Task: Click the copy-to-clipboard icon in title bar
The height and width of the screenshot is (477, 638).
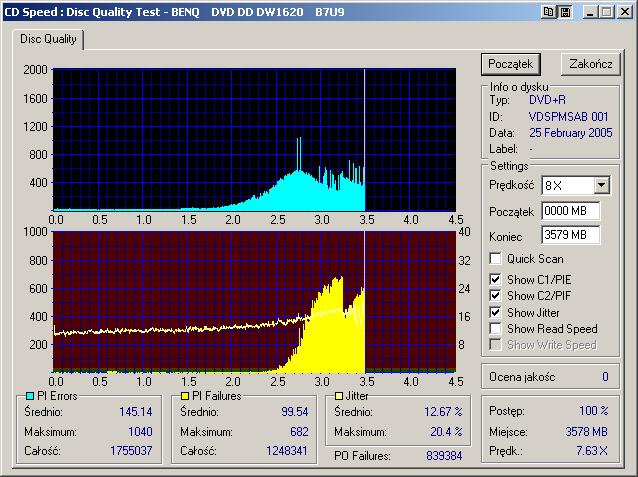Action: pyautogui.click(x=548, y=12)
